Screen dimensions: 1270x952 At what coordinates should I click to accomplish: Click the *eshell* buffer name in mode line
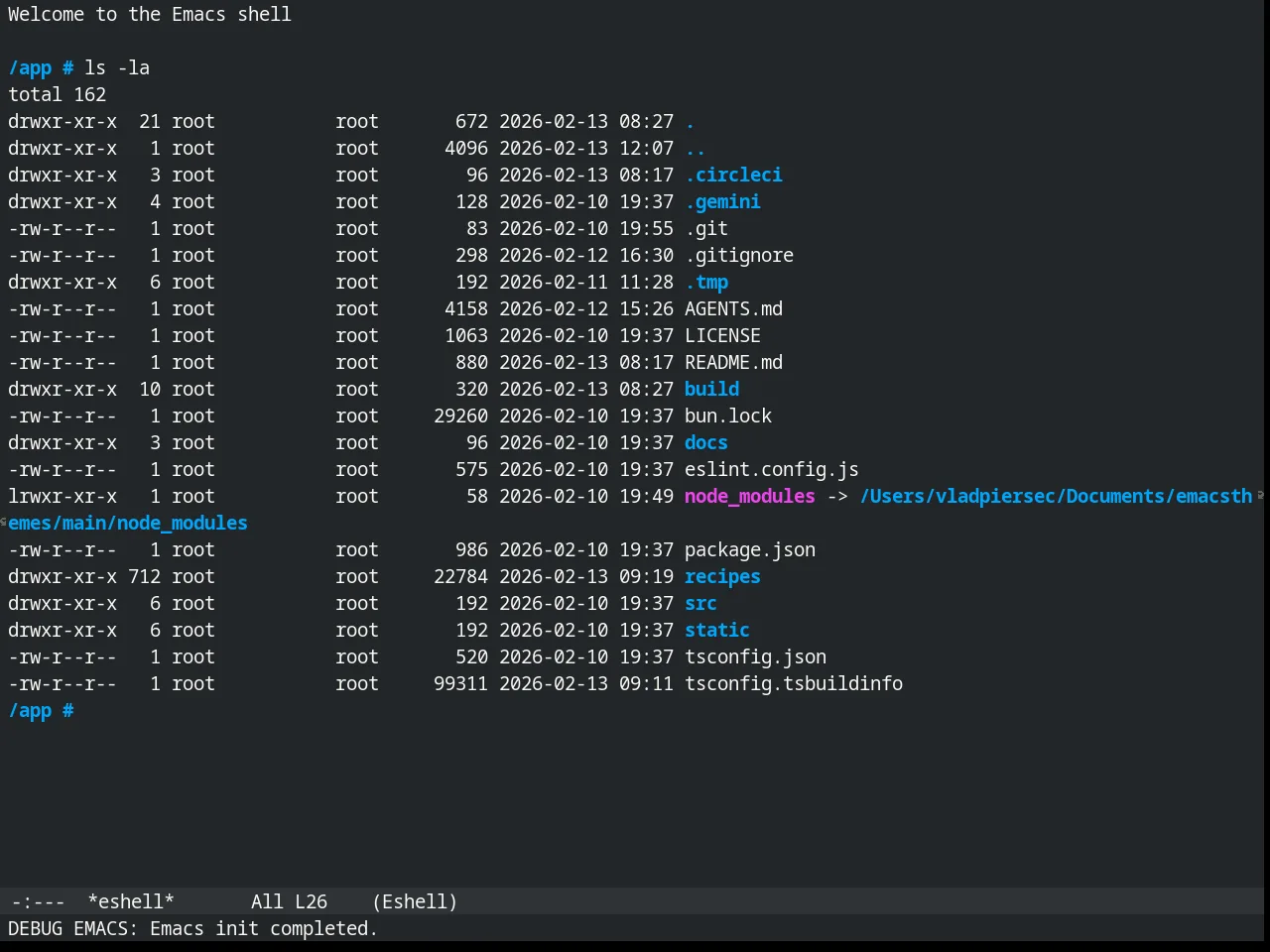[131, 901]
